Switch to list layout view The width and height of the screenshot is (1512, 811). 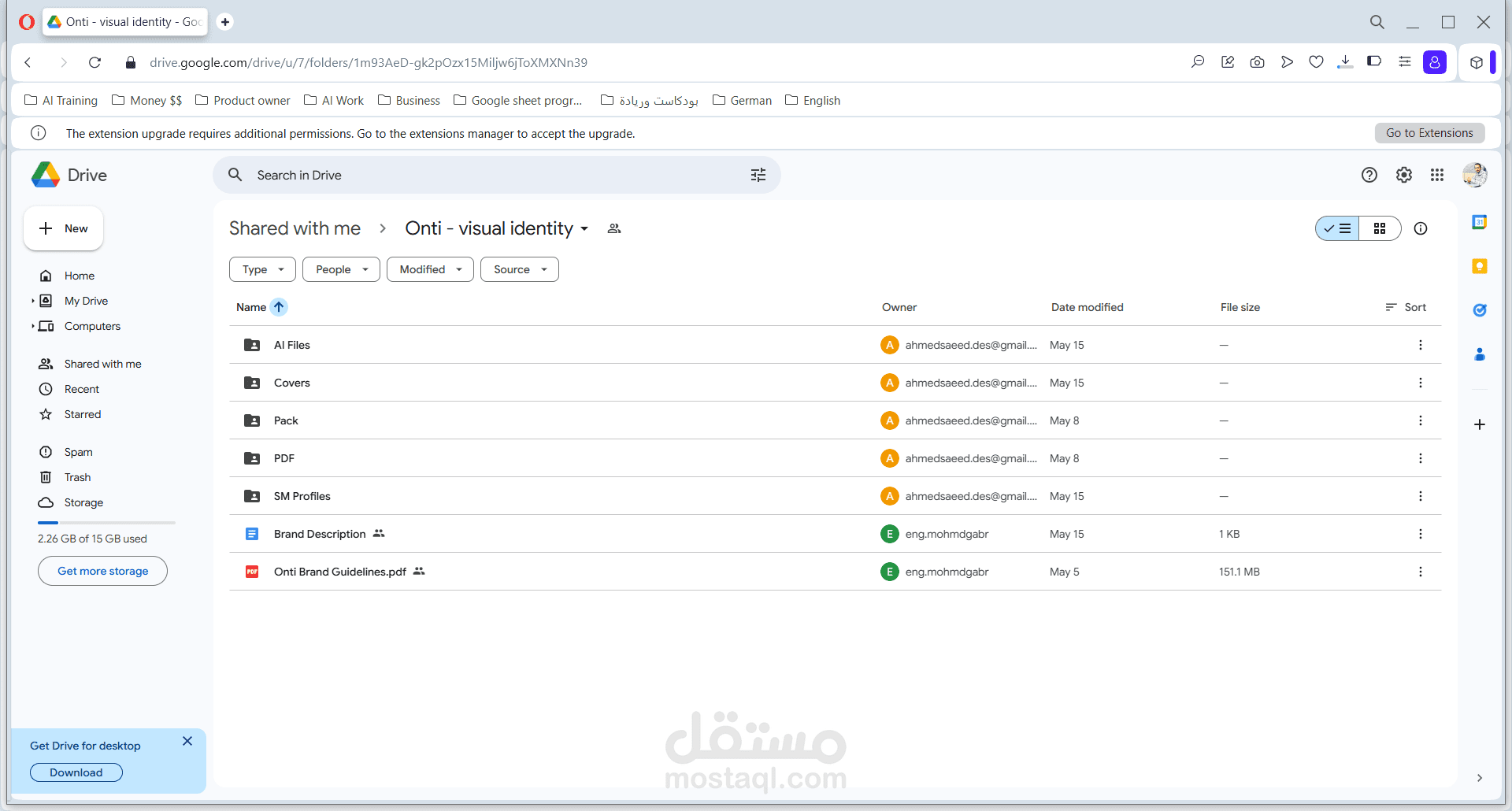coord(1338,228)
